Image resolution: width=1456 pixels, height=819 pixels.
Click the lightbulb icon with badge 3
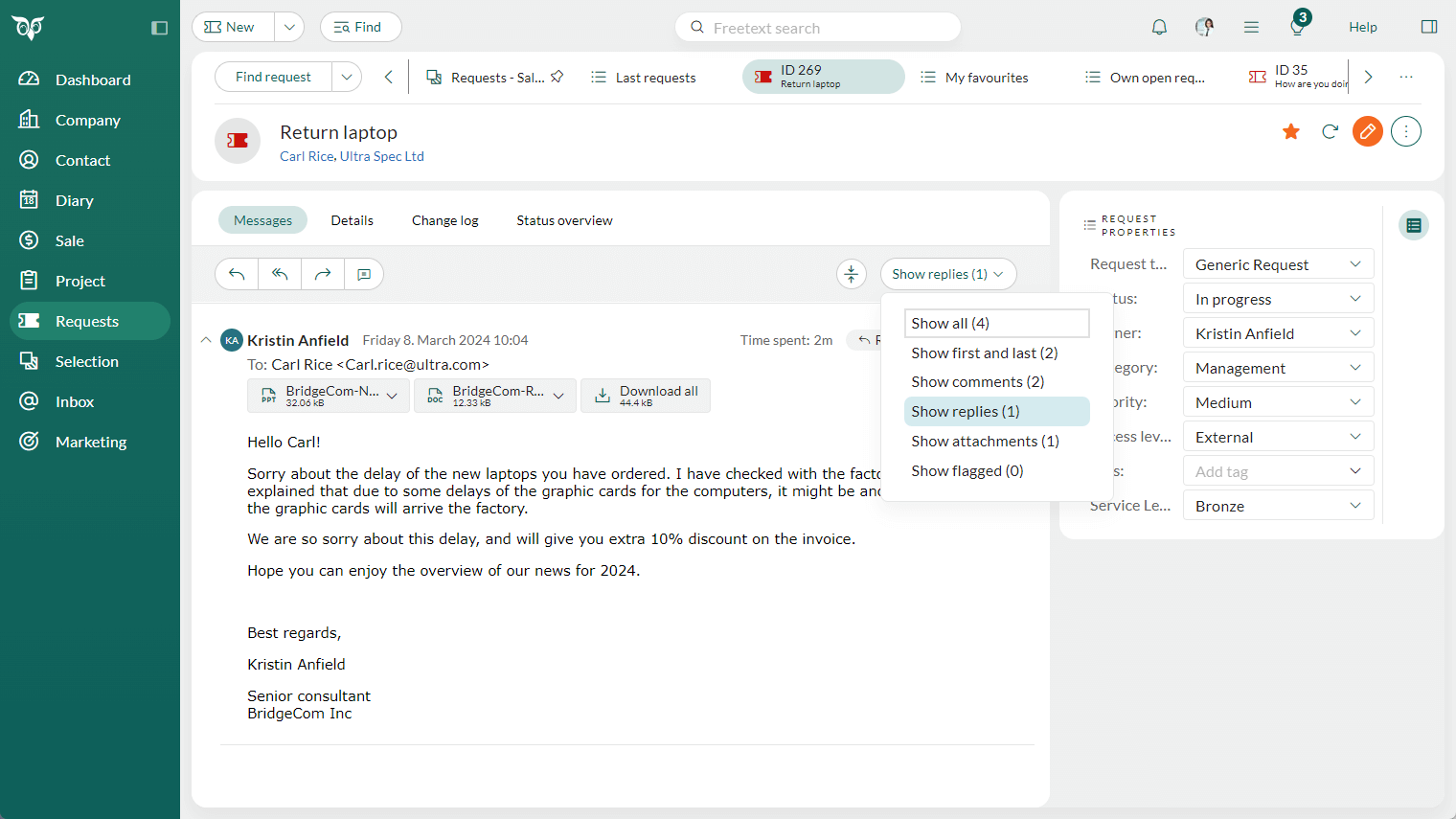(x=1297, y=27)
